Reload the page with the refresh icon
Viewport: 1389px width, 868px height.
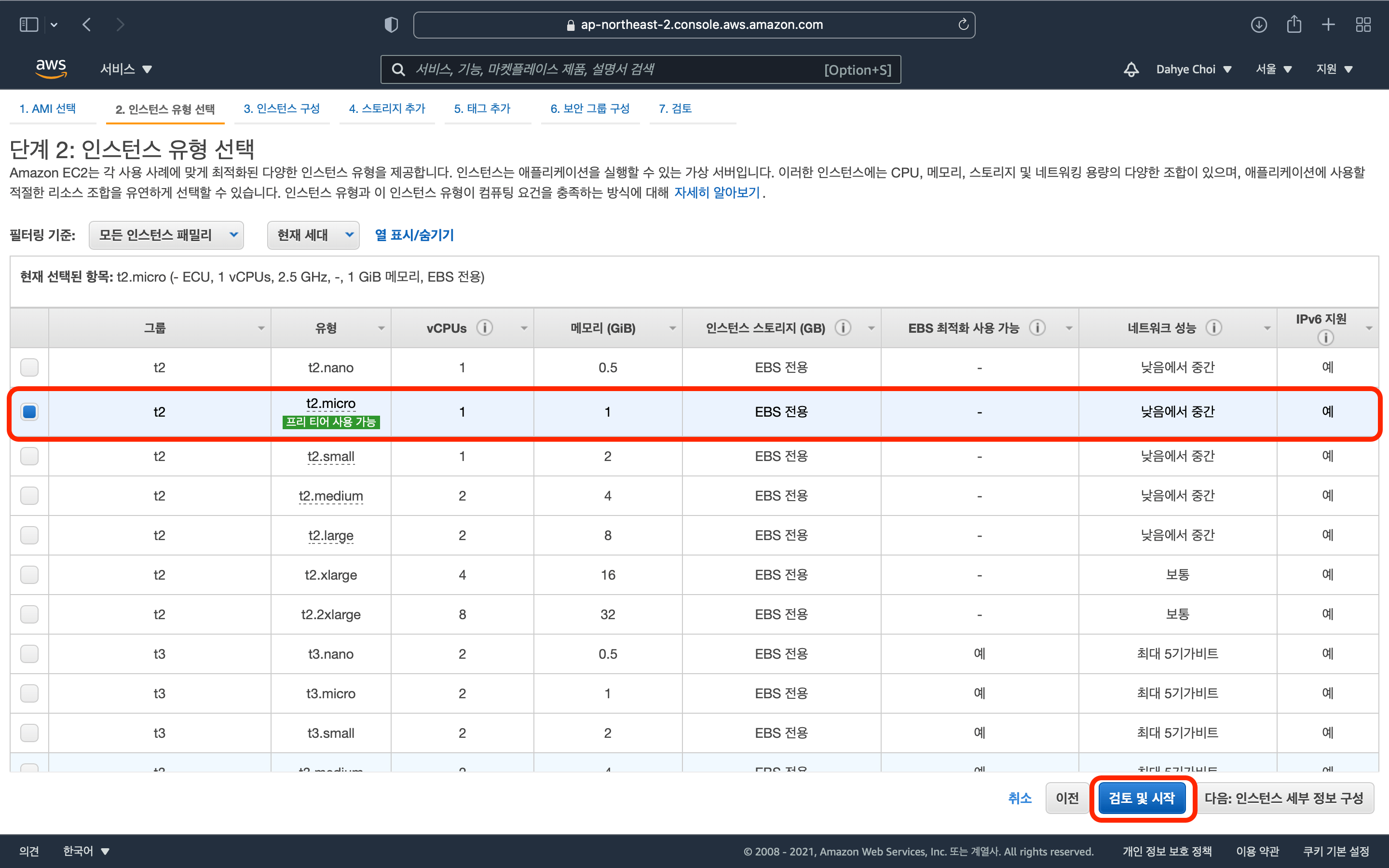[x=963, y=25]
